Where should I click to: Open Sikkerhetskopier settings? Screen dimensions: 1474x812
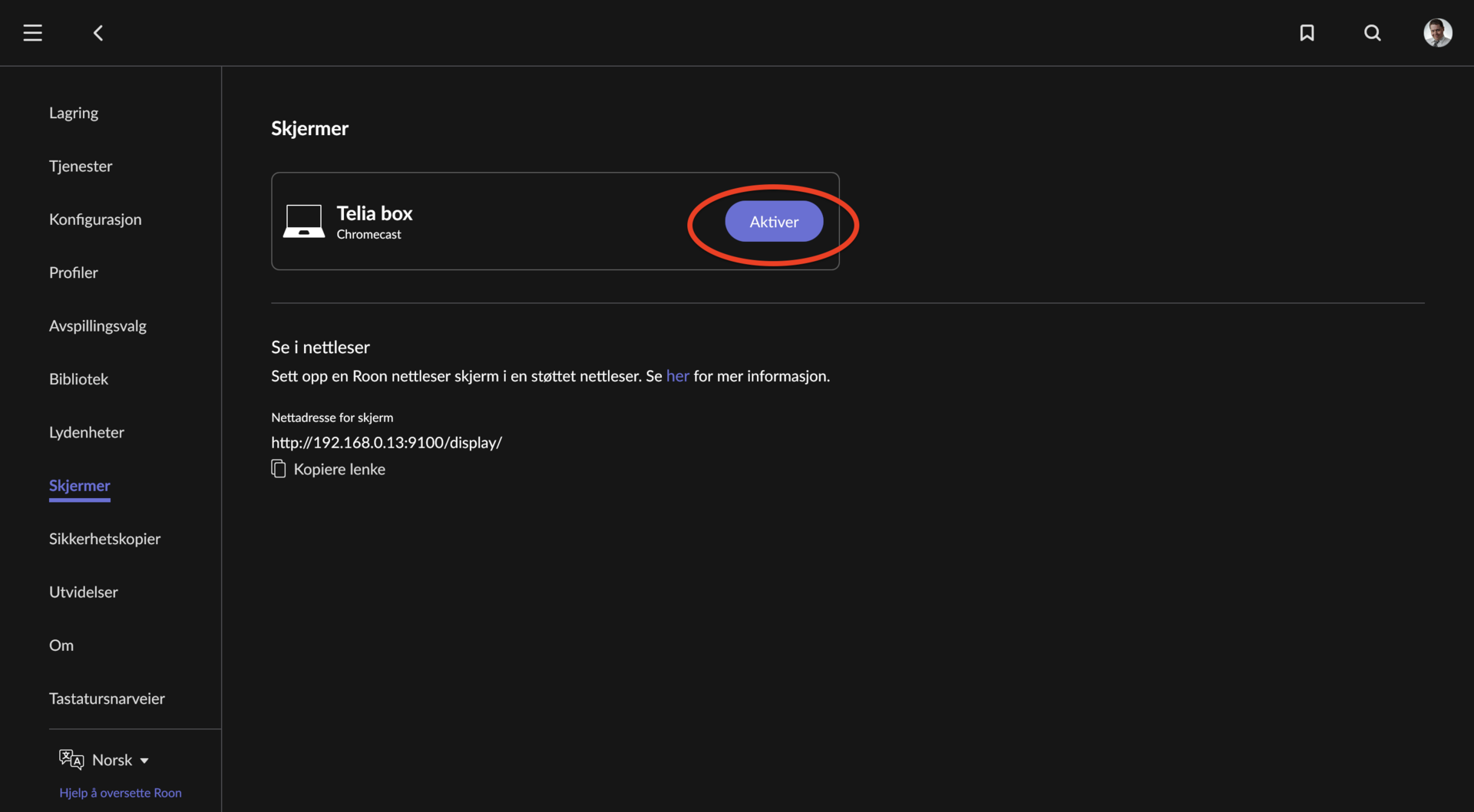pos(105,539)
